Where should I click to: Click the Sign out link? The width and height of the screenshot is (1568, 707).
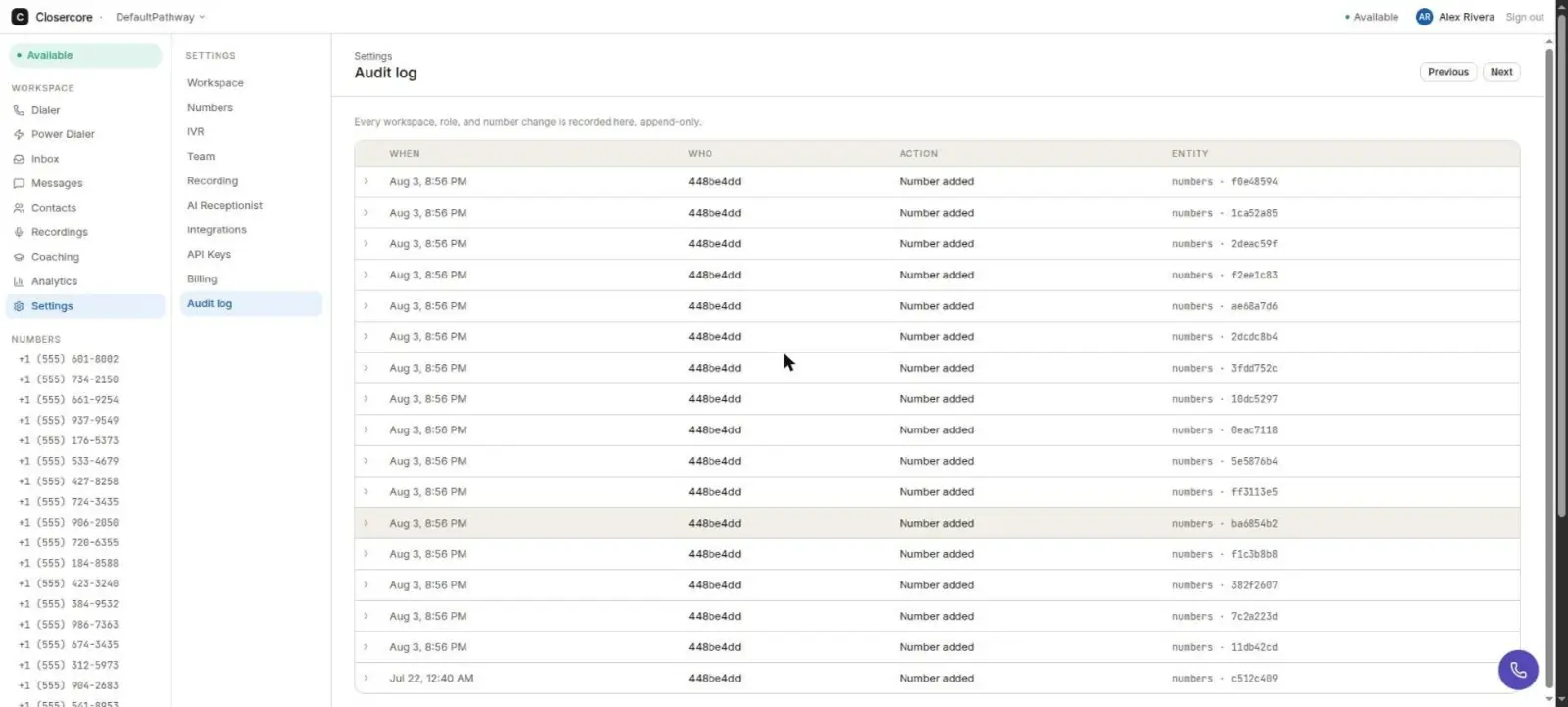click(1524, 17)
